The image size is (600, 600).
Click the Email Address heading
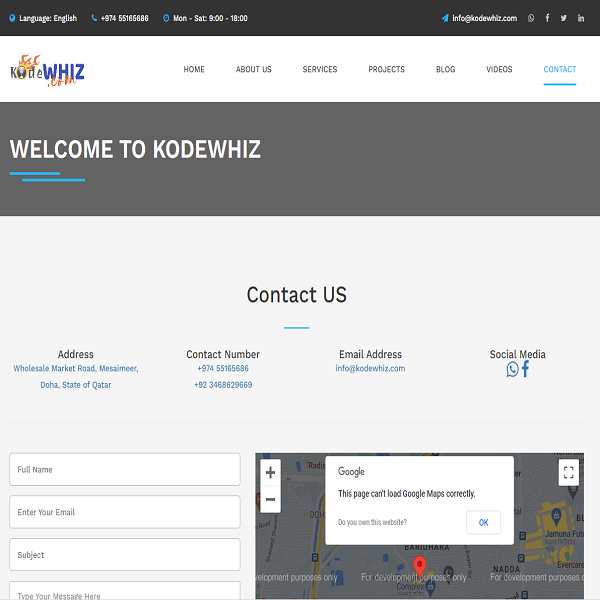tap(370, 354)
